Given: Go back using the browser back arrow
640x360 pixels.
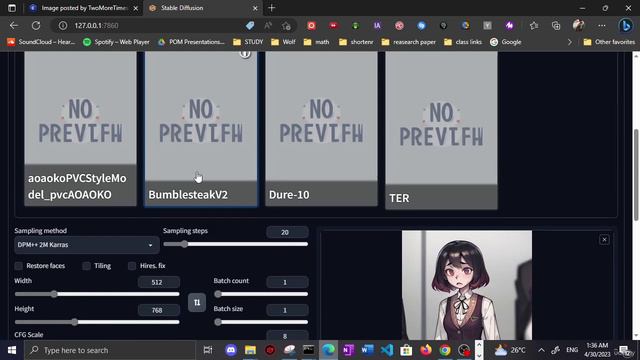Looking at the screenshot, I should click(14, 25).
